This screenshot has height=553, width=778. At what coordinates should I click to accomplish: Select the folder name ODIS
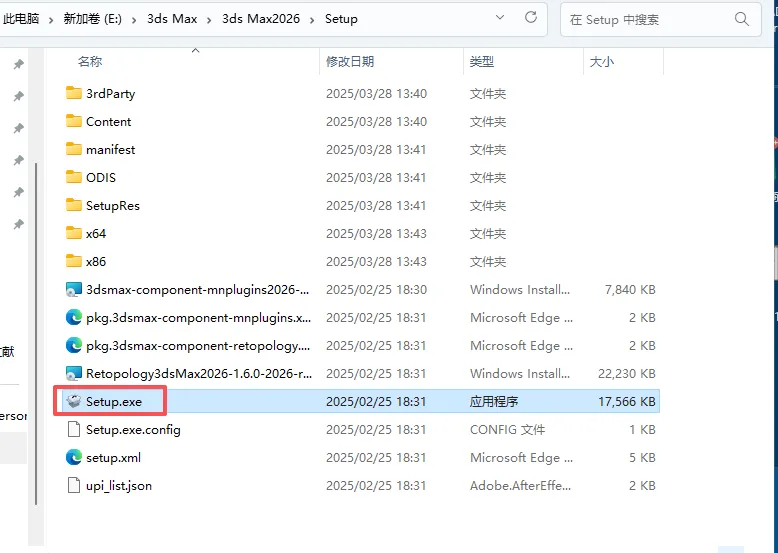click(101, 178)
